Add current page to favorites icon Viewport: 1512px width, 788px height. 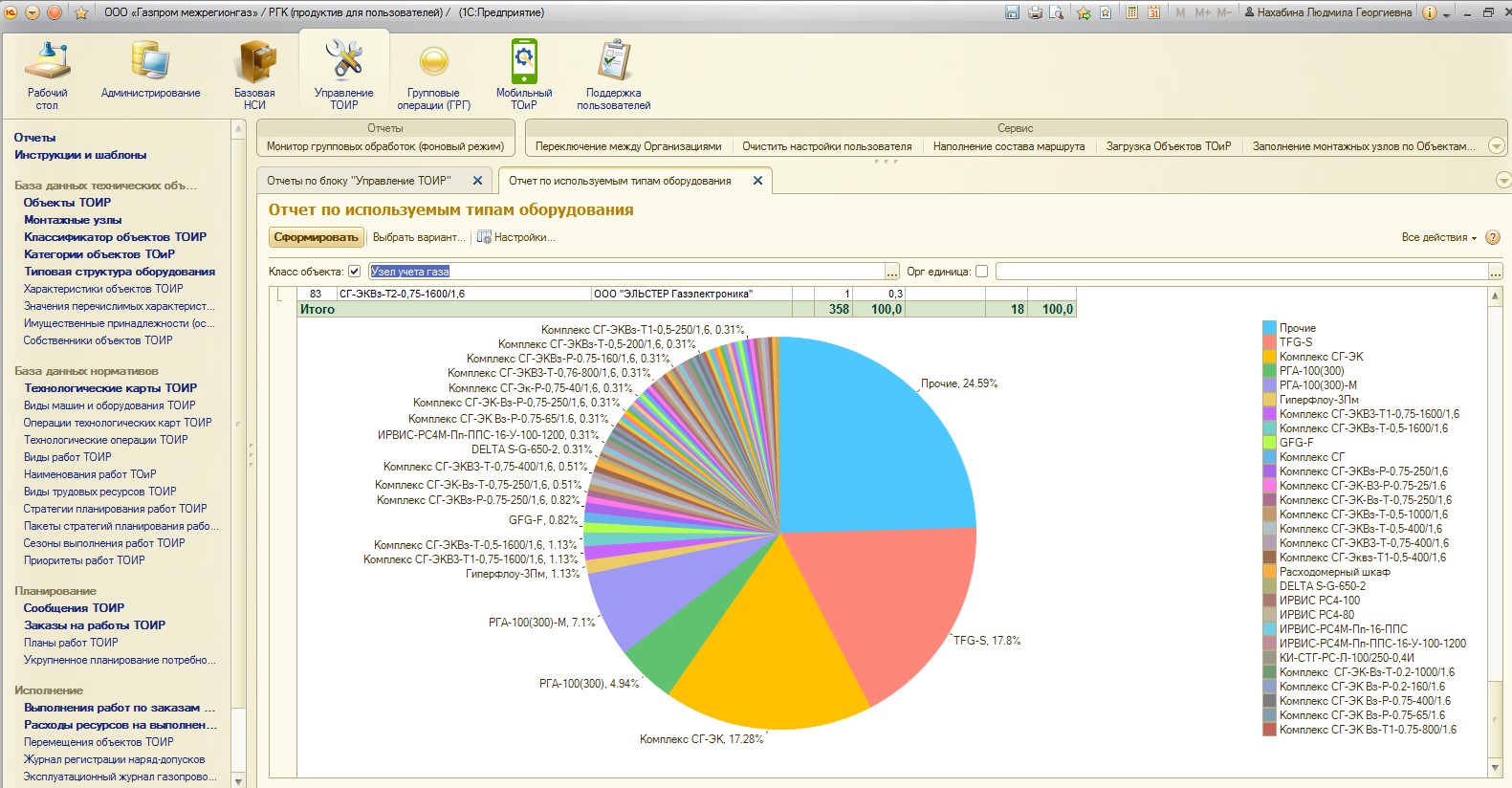1084,12
